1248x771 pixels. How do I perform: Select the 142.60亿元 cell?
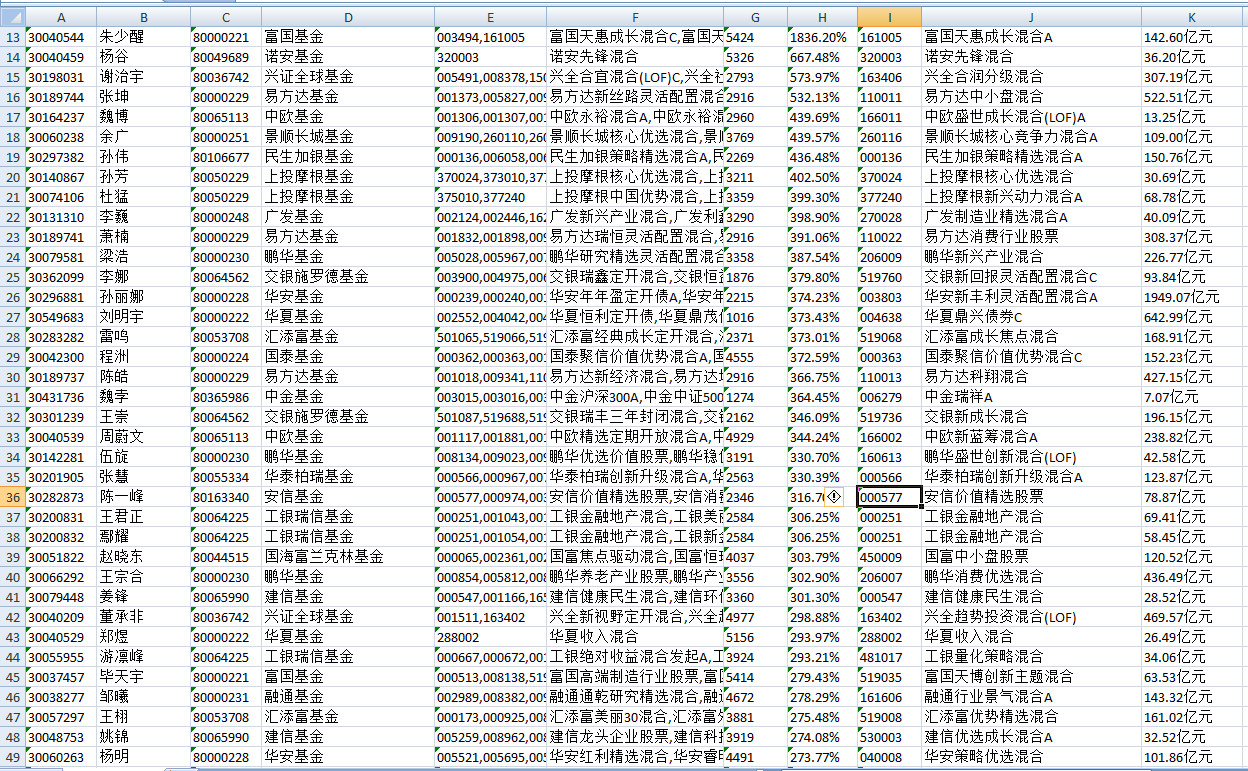[1192, 37]
